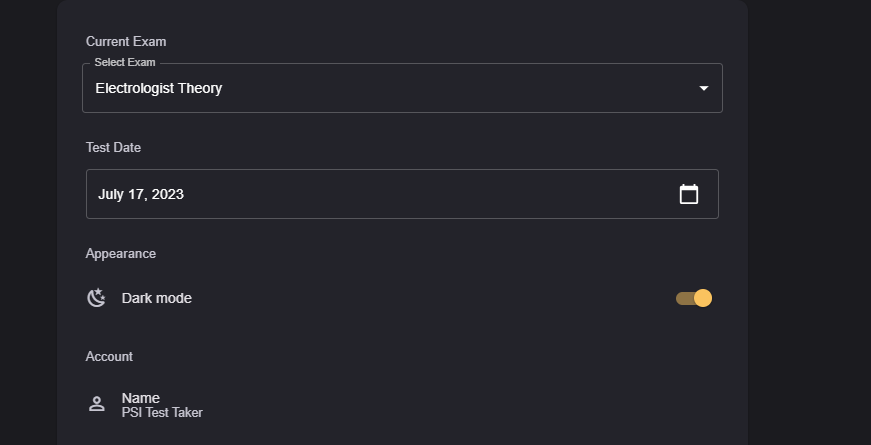This screenshot has width=871, height=445.
Task: Click the Select Exam floating label
Action: coord(125,63)
